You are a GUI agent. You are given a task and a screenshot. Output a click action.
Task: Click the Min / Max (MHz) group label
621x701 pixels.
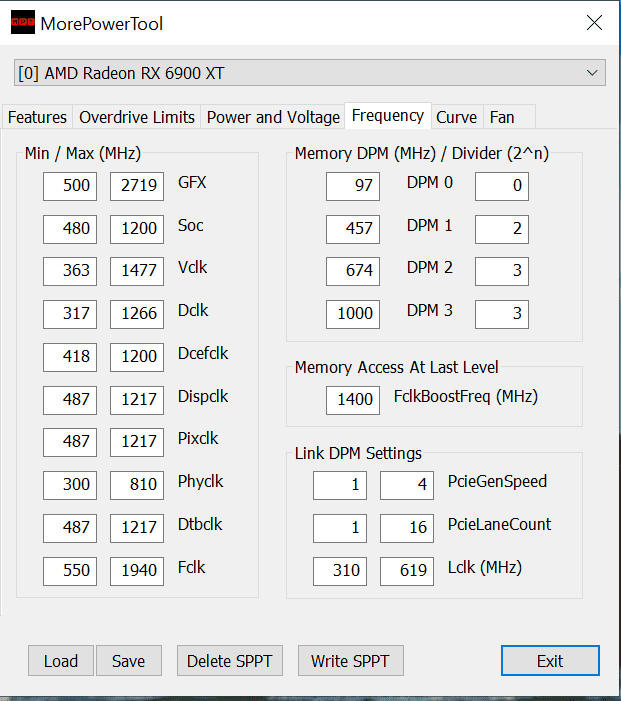click(x=83, y=153)
